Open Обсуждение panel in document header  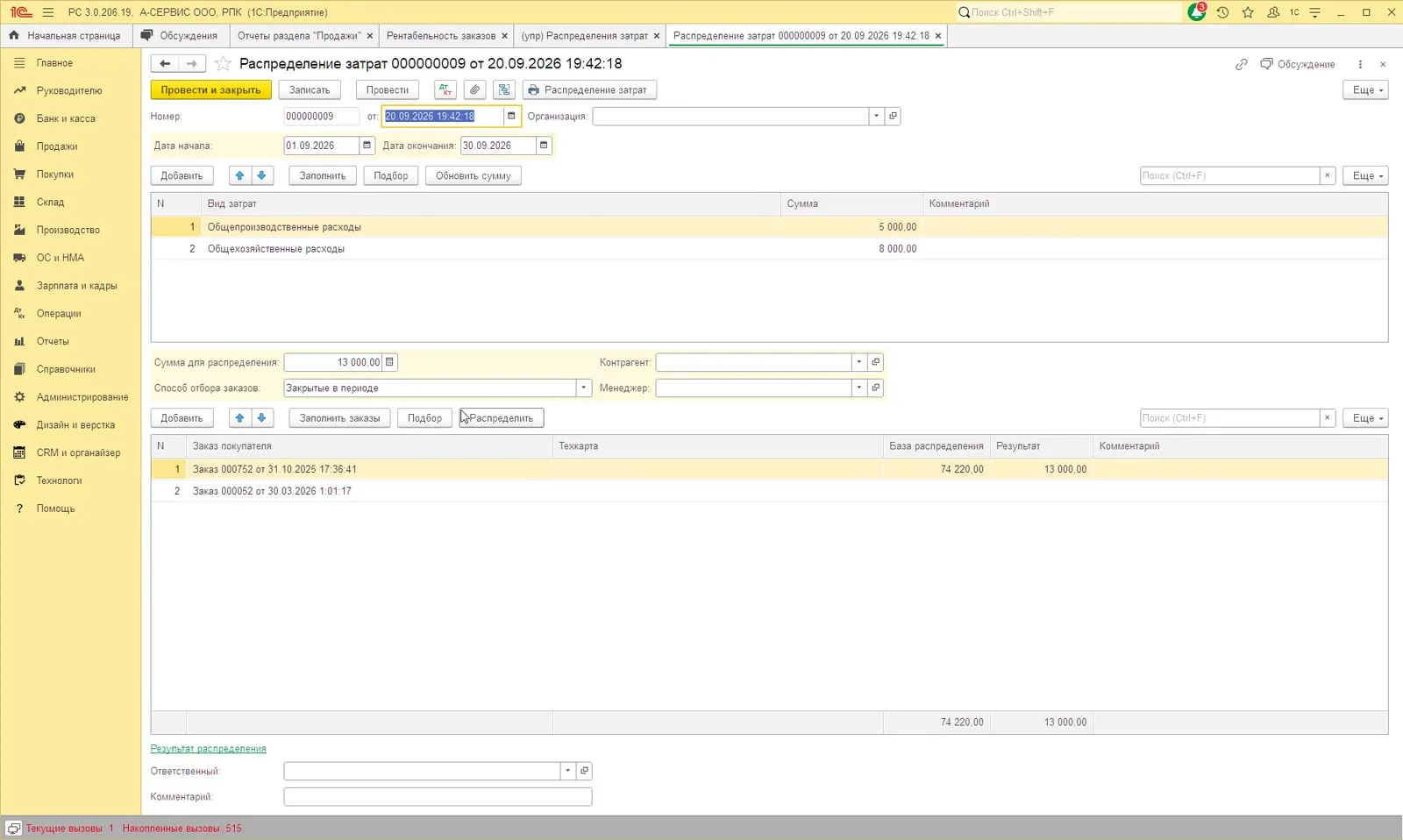(1298, 64)
